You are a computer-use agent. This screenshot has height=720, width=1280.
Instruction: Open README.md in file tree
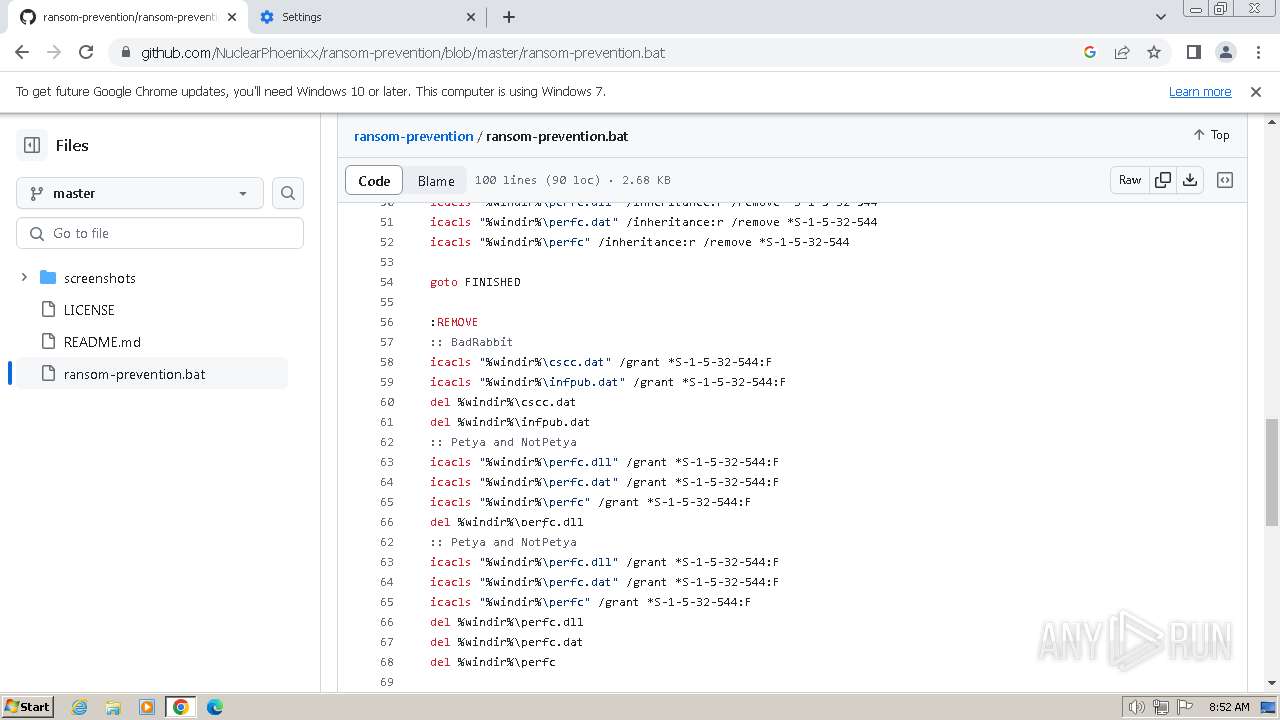pos(102,342)
